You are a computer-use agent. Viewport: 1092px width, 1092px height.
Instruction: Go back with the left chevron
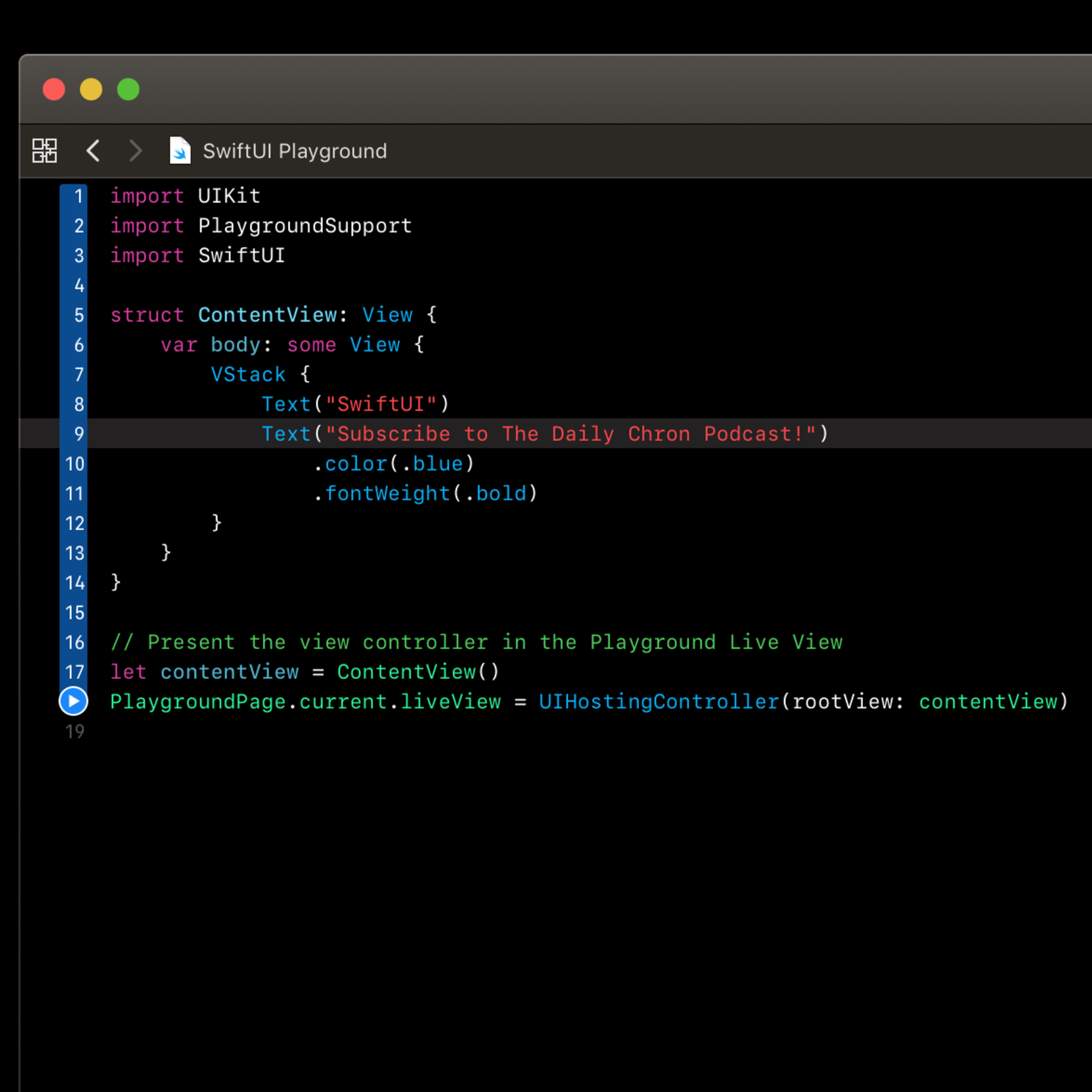click(x=93, y=151)
